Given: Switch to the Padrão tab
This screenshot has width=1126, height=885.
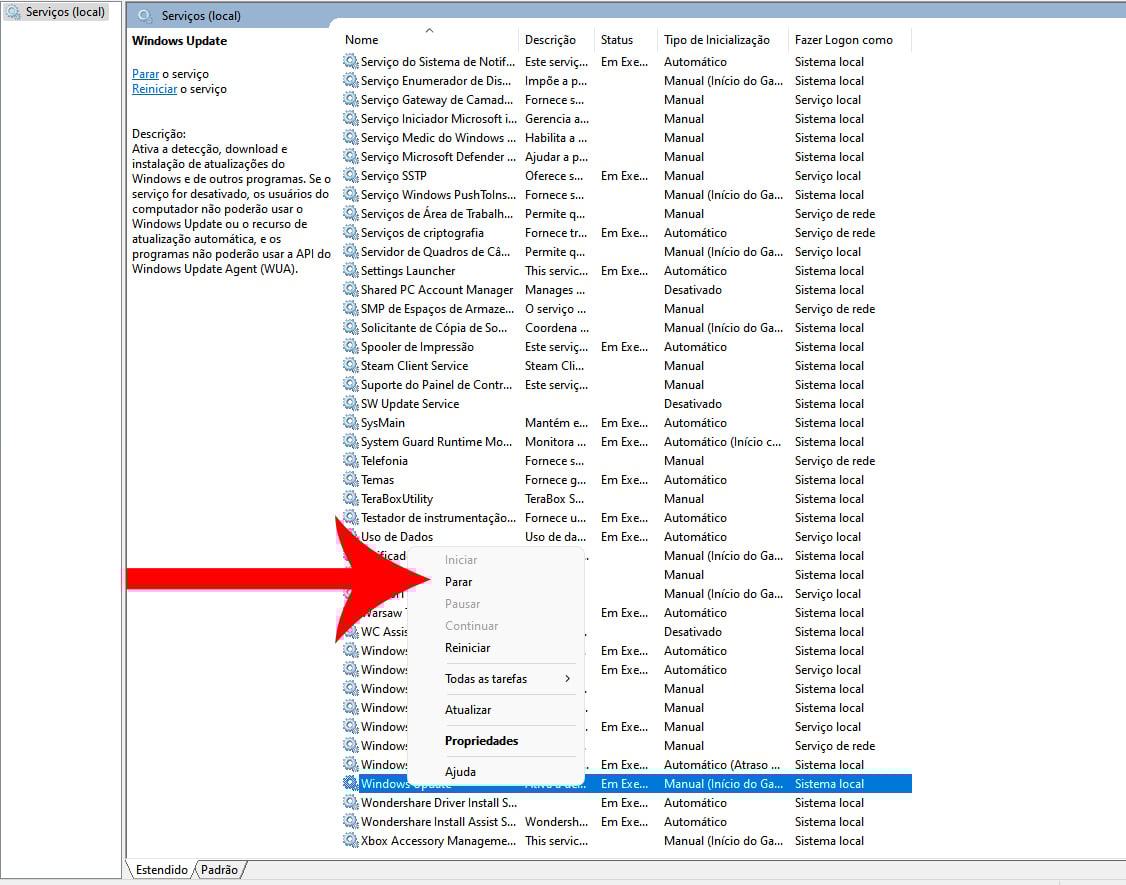Looking at the screenshot, I should [219, 870].
